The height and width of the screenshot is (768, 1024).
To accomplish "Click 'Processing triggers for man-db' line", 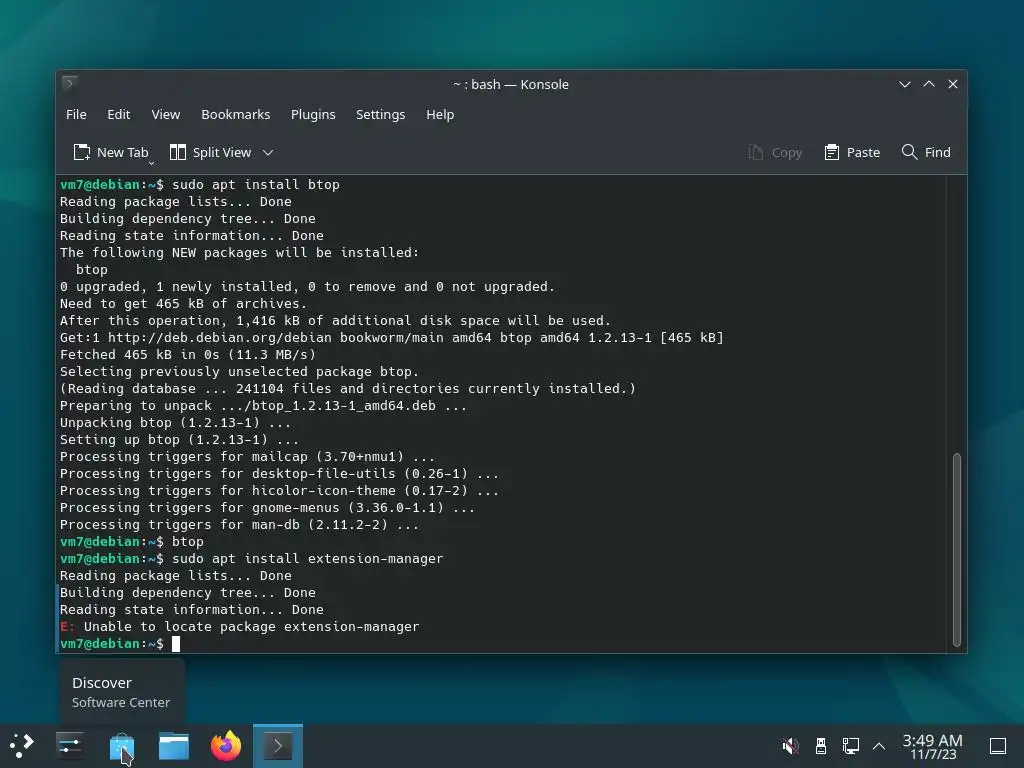I will pyautogui.click(x=239, y=524).
